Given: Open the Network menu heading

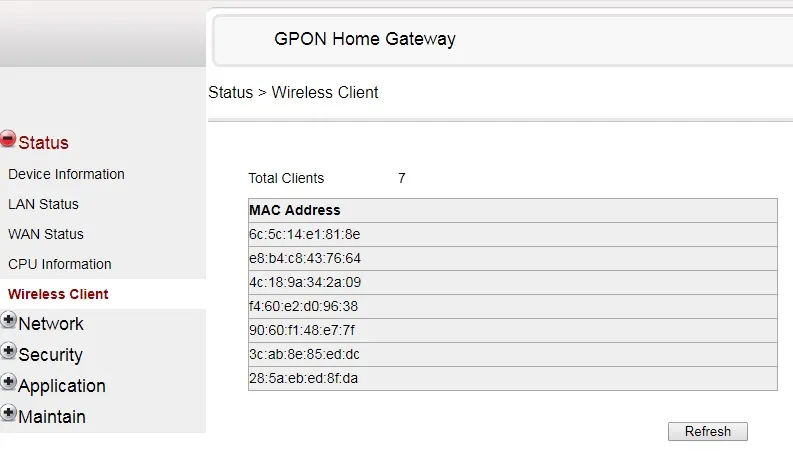Looking at the screenshot, I should [51, 324].
